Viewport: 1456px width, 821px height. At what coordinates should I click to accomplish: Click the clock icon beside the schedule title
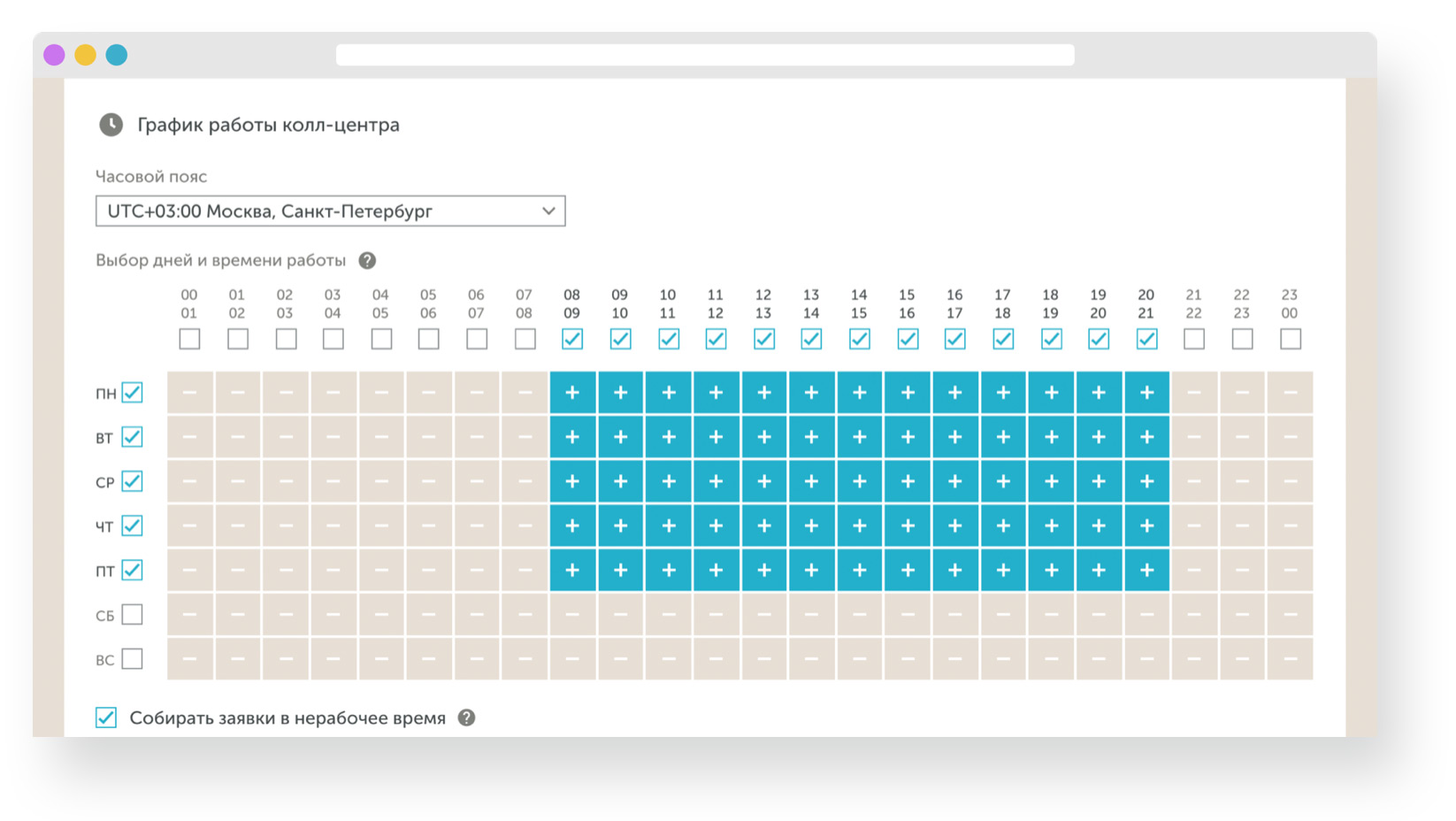[111, 125]
